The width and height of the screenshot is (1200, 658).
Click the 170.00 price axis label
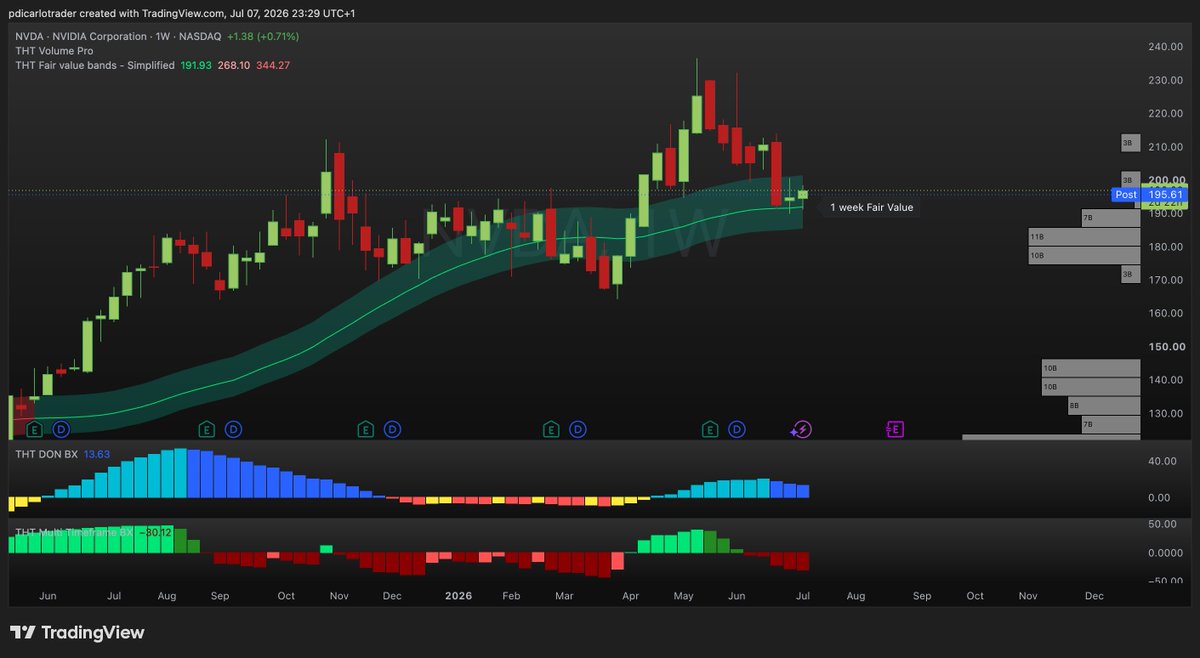click(1165, 280)
